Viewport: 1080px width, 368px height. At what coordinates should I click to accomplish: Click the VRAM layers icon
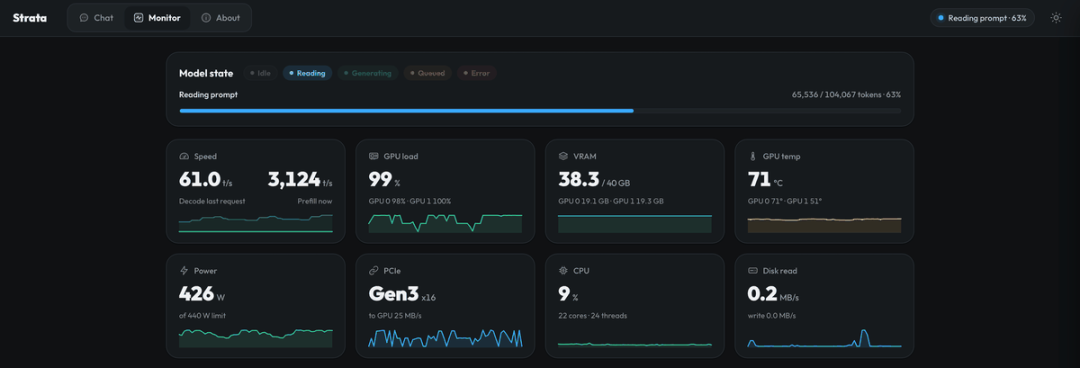tap(563, 156)
